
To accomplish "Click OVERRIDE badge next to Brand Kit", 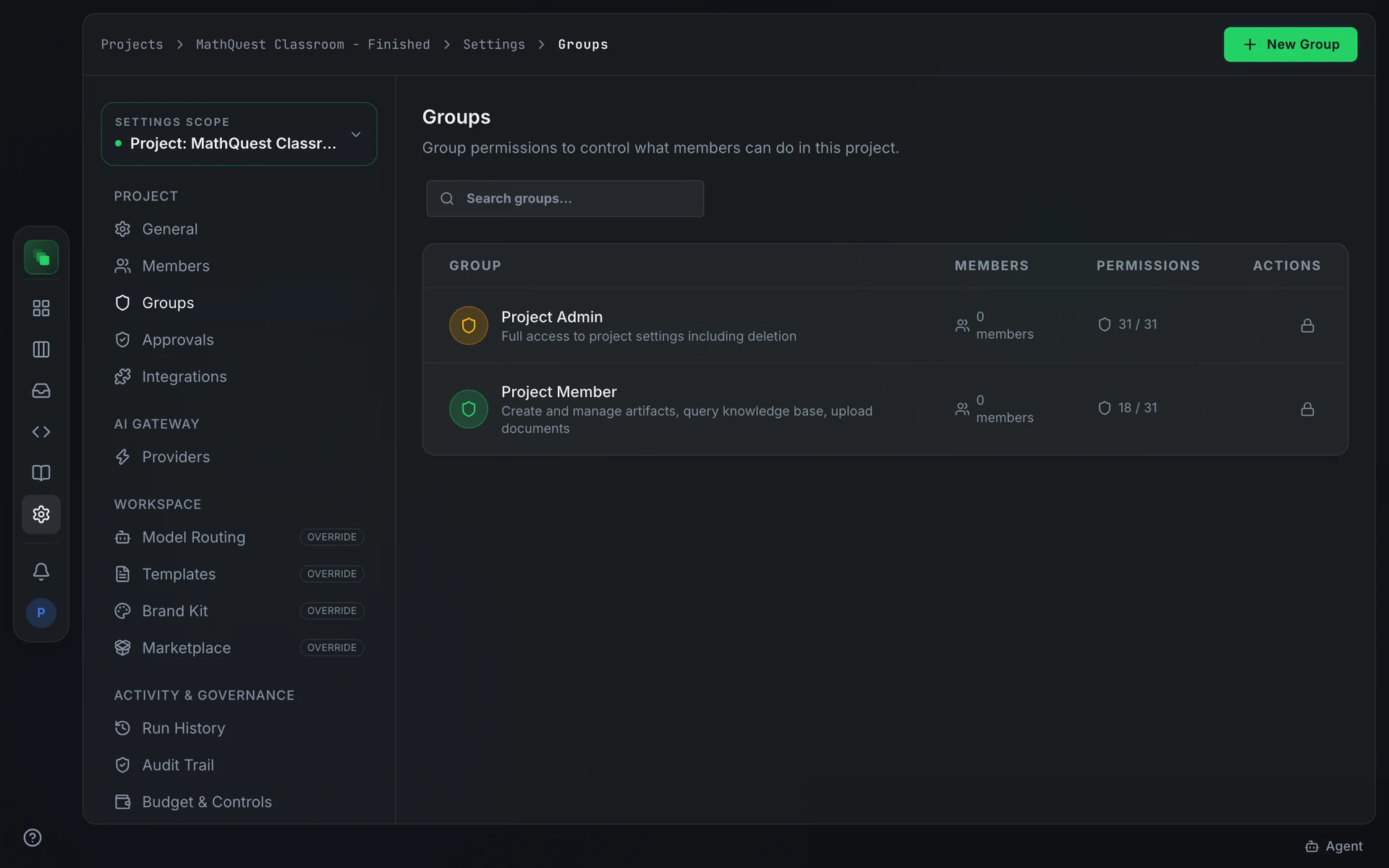I will coord(332,611).
